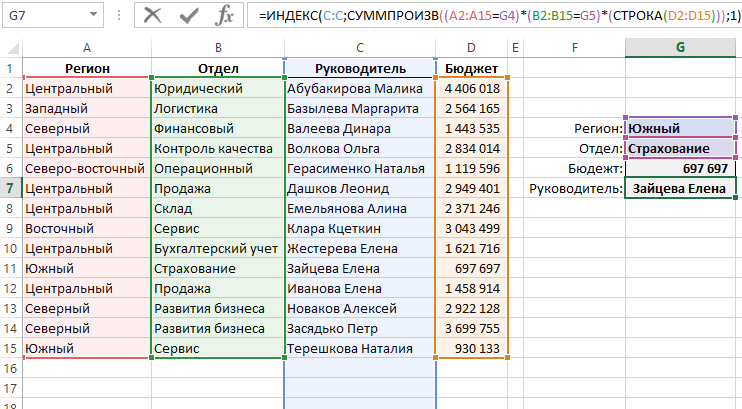This screenshot has width=742, height=409.
Task: Select row 16 header
Action: point(11,368)
